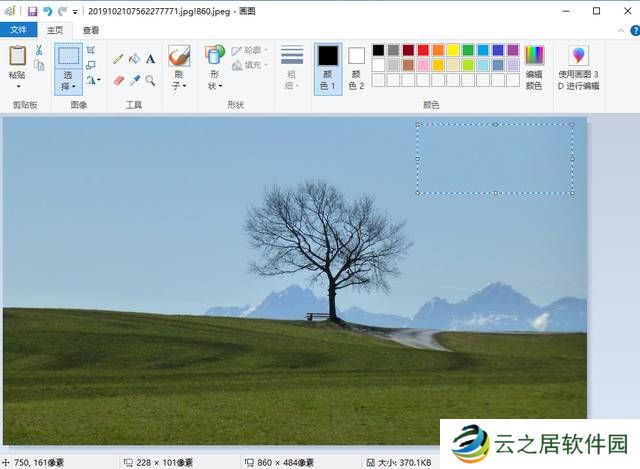Click the Magnifier zoom tool
Image resolution: width=640 pixels, height=469 pixels.
[150, 80]
